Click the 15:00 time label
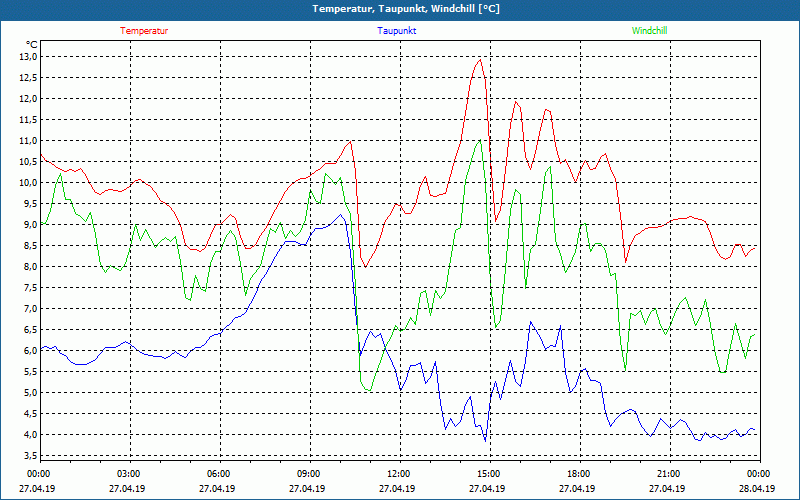Image resolution: width=800 pixels, height=500 pixels. pyautogui.click(x=487, y=474)
